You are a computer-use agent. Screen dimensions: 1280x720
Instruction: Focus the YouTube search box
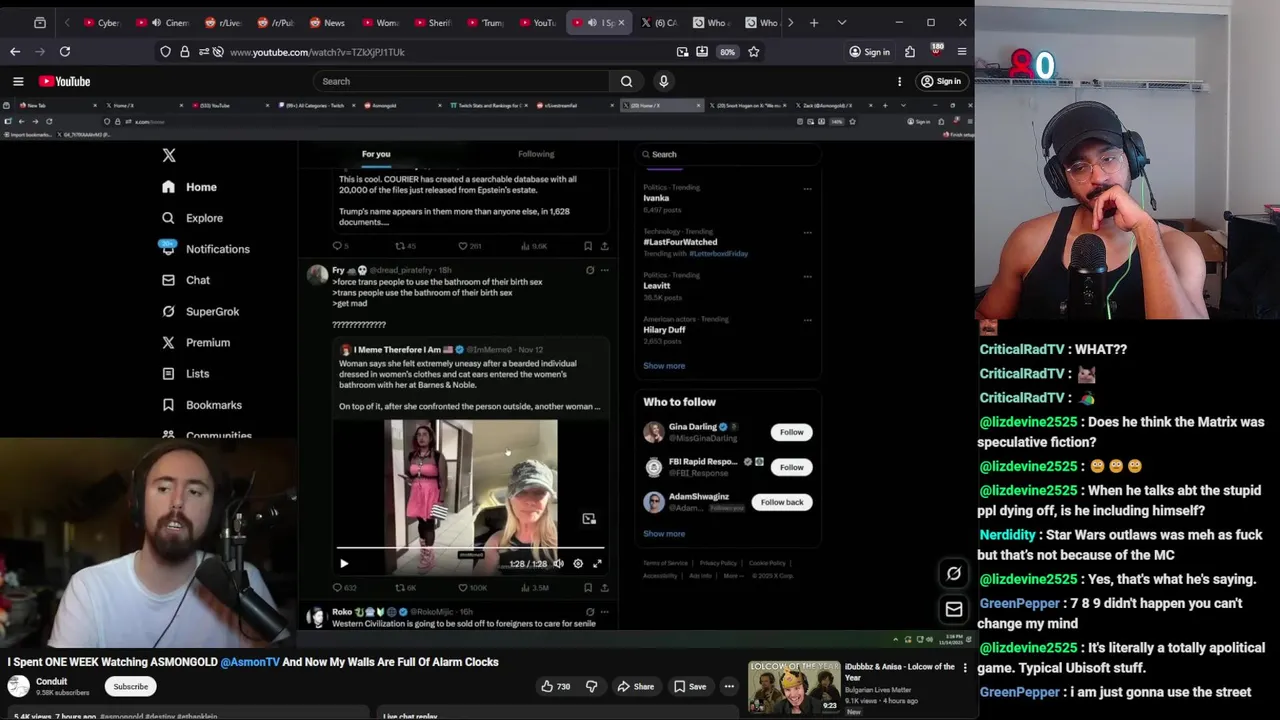[461, 81]
